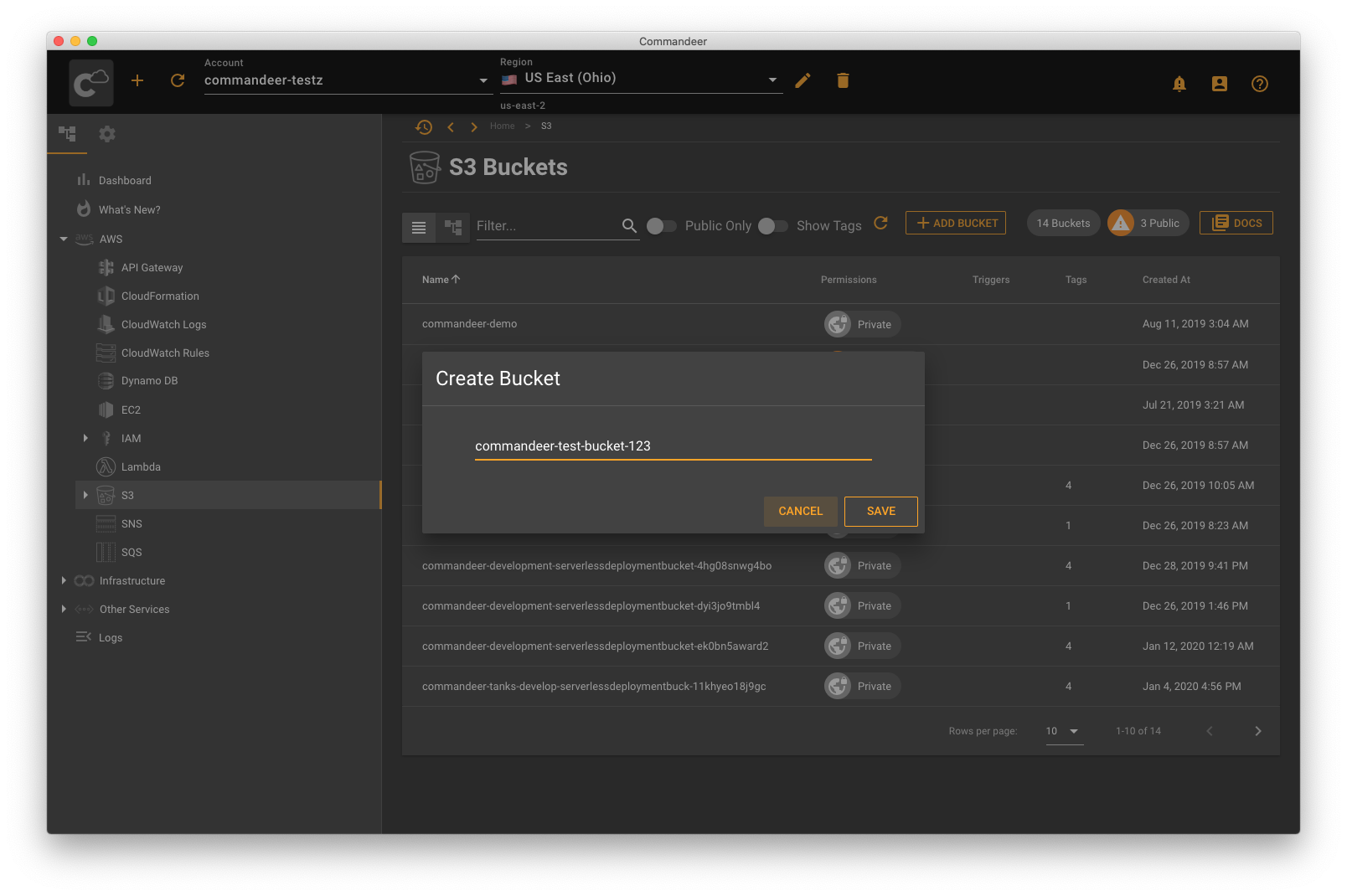Collapse the AWS tree section
The image size is (1347, 896).
(64, 239)
